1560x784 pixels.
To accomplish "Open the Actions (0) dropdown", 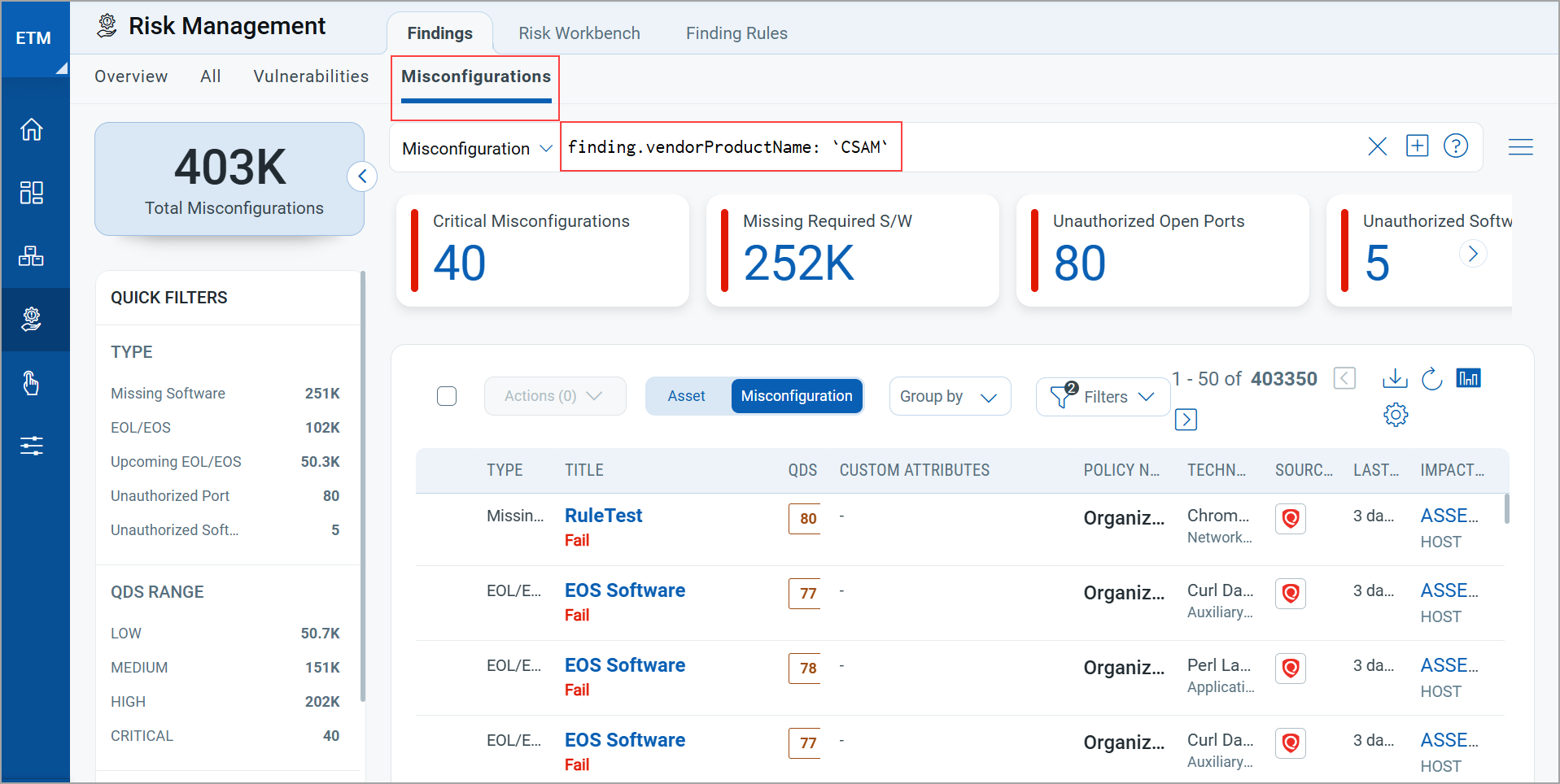I will pyautogui.click(x=555, y=396).
